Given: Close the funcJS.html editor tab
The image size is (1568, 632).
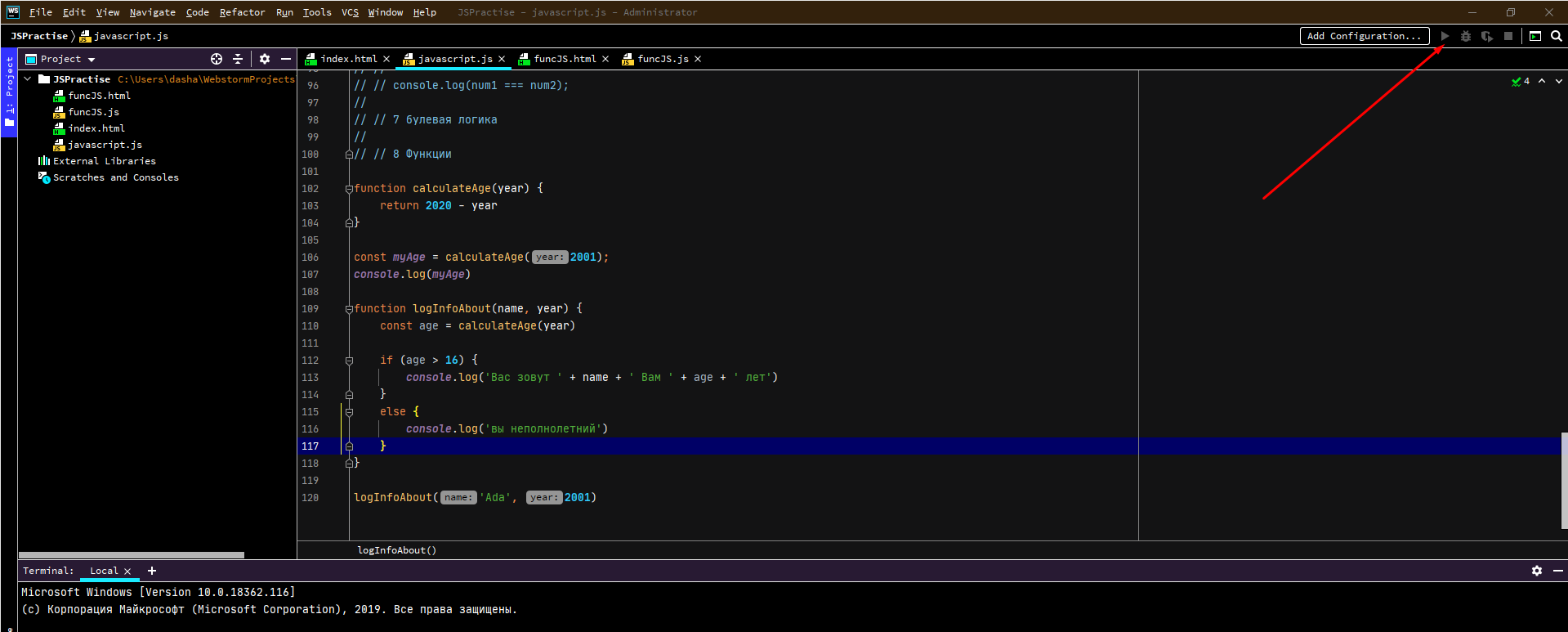Looking at the screenshot, I should (x=605, y=59).
